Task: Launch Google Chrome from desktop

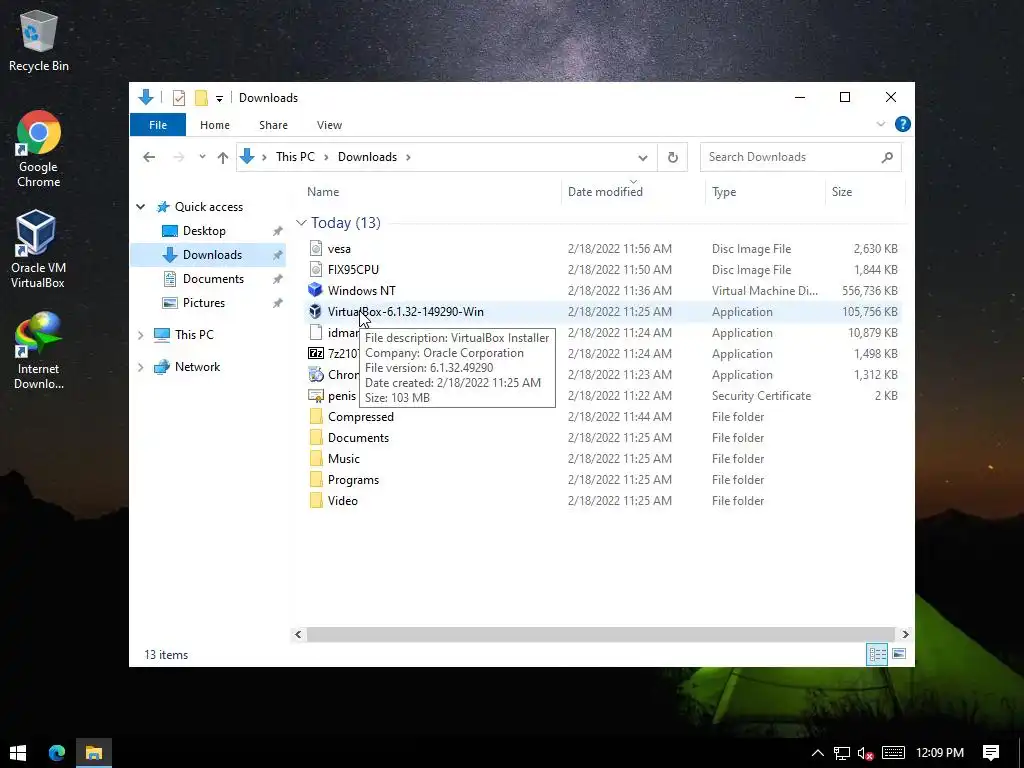Action: (39, 149)
